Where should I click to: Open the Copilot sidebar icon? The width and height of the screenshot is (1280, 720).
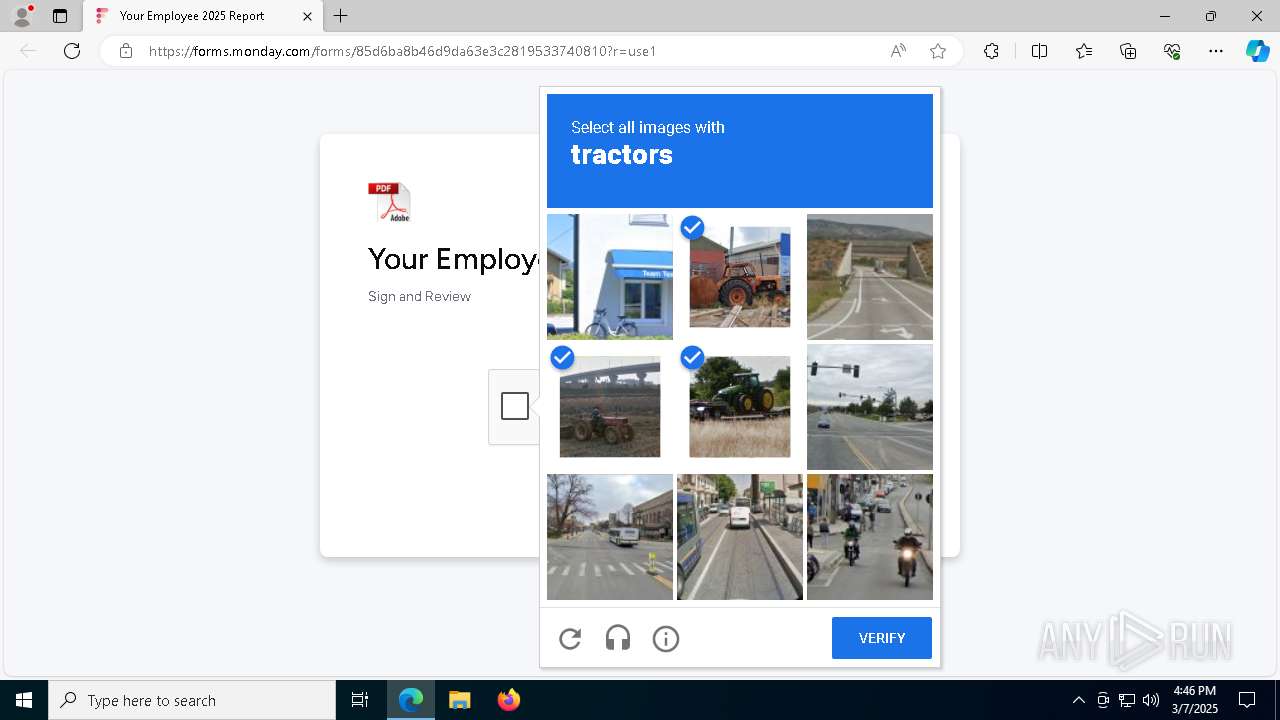(1257, 51)
